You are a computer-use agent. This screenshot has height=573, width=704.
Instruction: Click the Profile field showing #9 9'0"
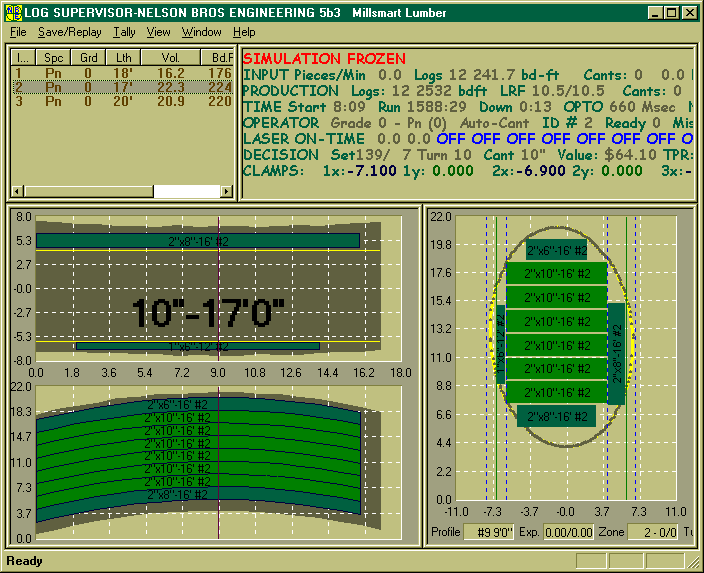click(488, 533)
